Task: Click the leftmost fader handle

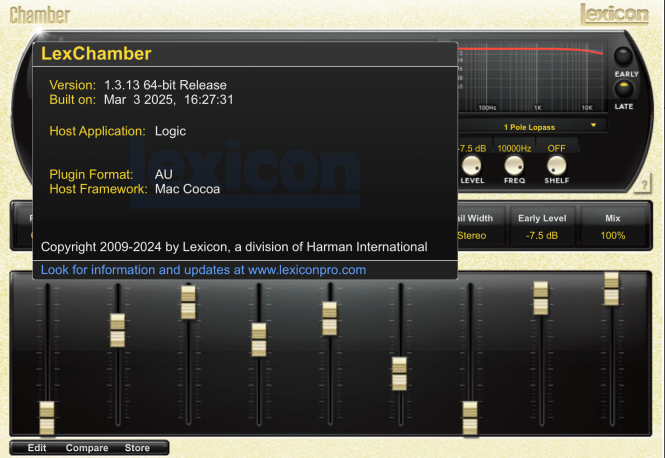Action: (x=47, y=416)
